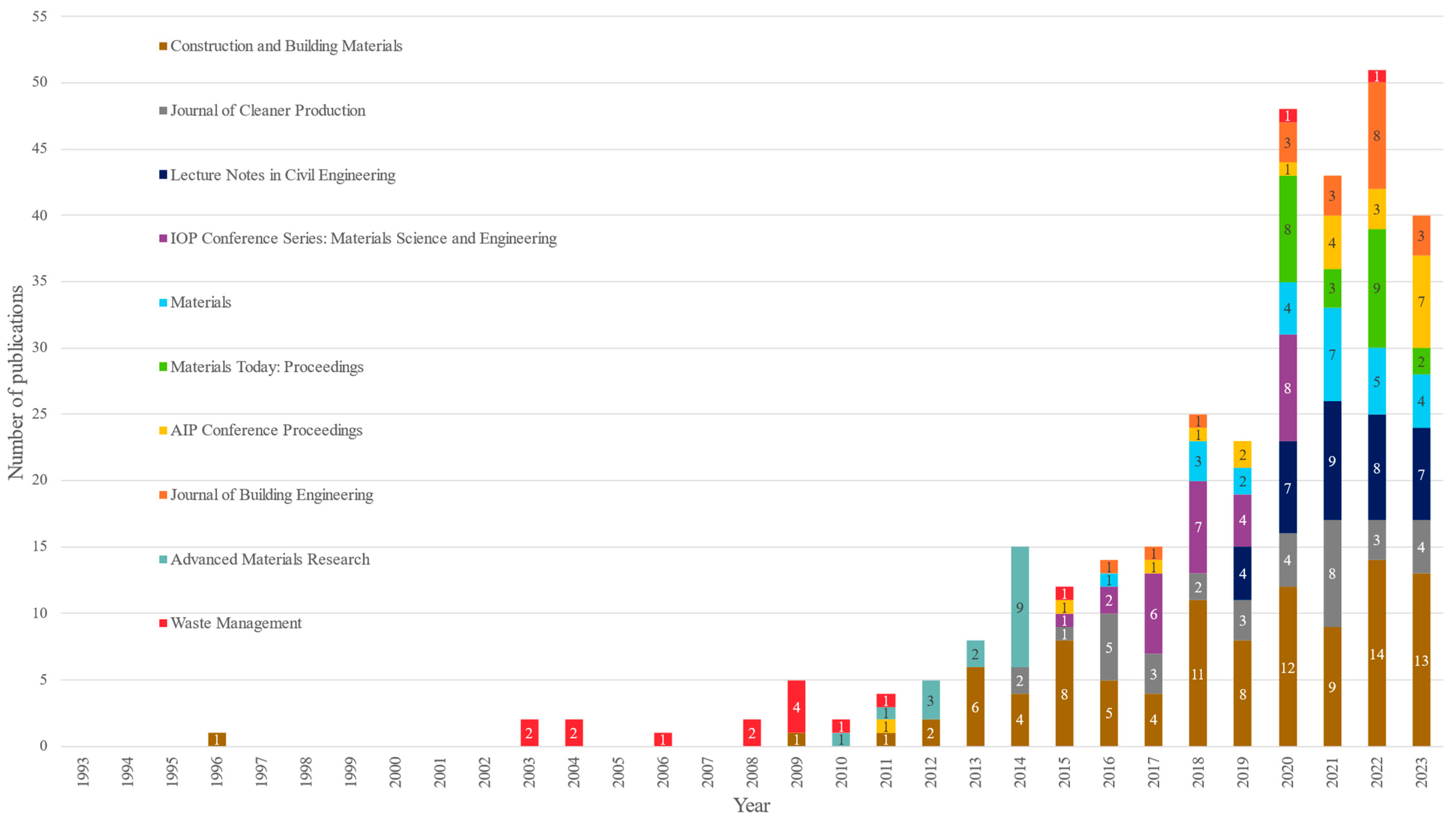This screenshot has height=822, width=1456.
Task: Click the Year axis title
Action: (x=751, y=805)
